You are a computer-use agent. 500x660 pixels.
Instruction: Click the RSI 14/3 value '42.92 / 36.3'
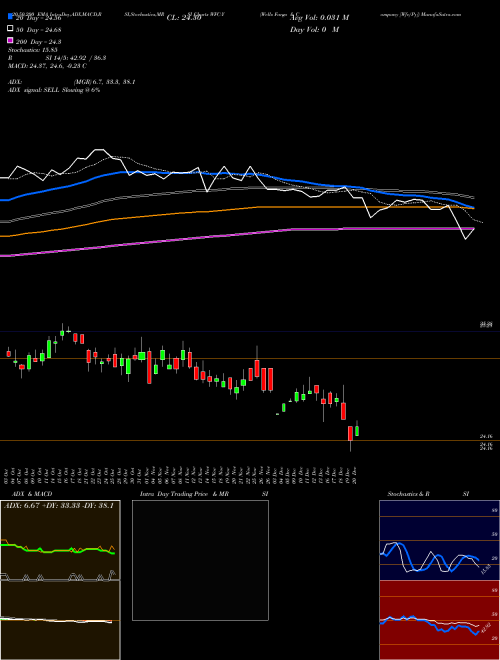pyautogui.click(x=89, y=58)
